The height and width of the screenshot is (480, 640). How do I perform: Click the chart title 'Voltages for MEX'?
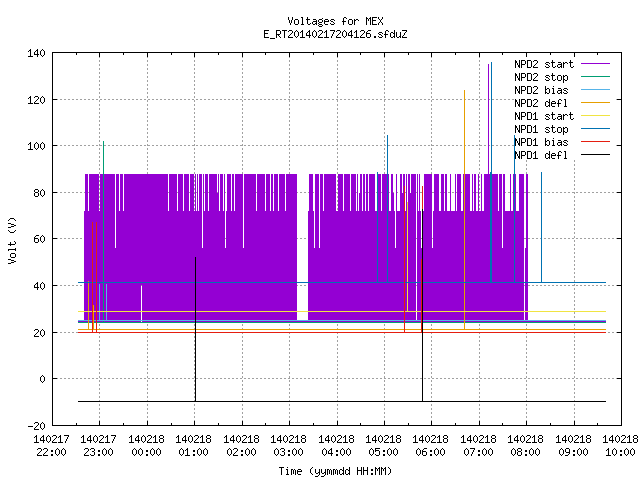(x=335, y=21)
